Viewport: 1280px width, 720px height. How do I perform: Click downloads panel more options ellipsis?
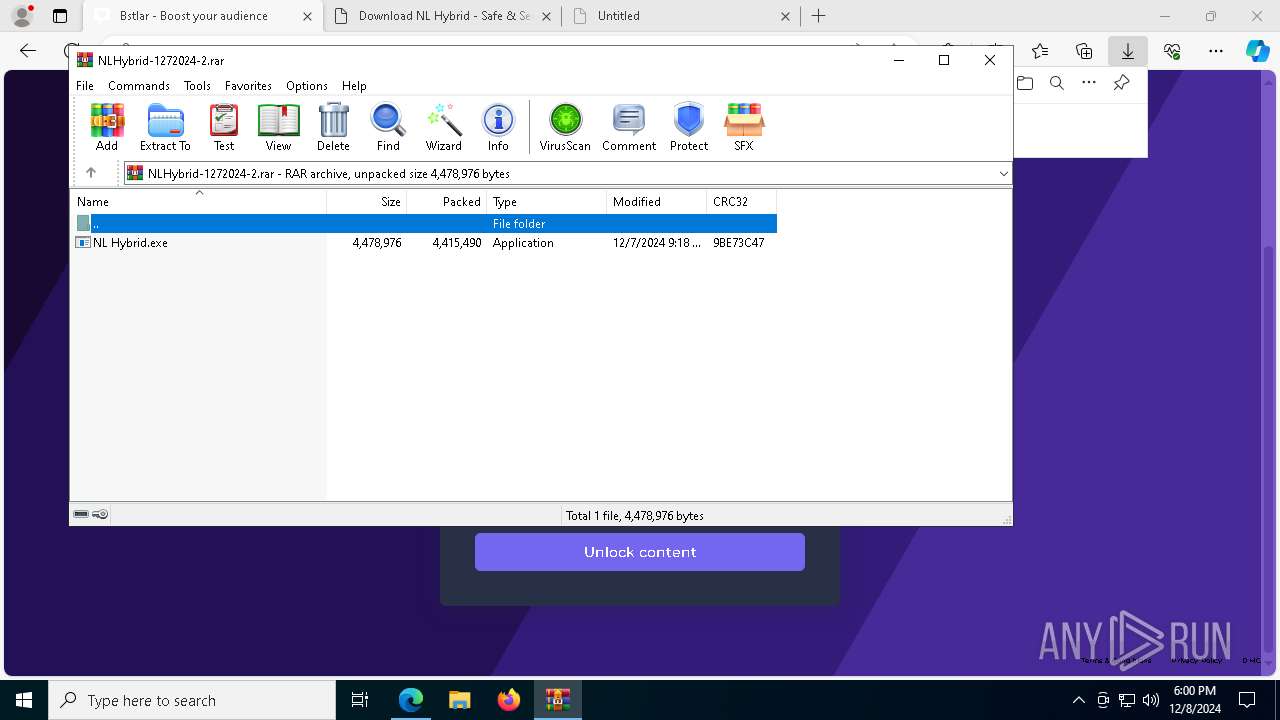pyautogui.click(x=1089, y=83)
